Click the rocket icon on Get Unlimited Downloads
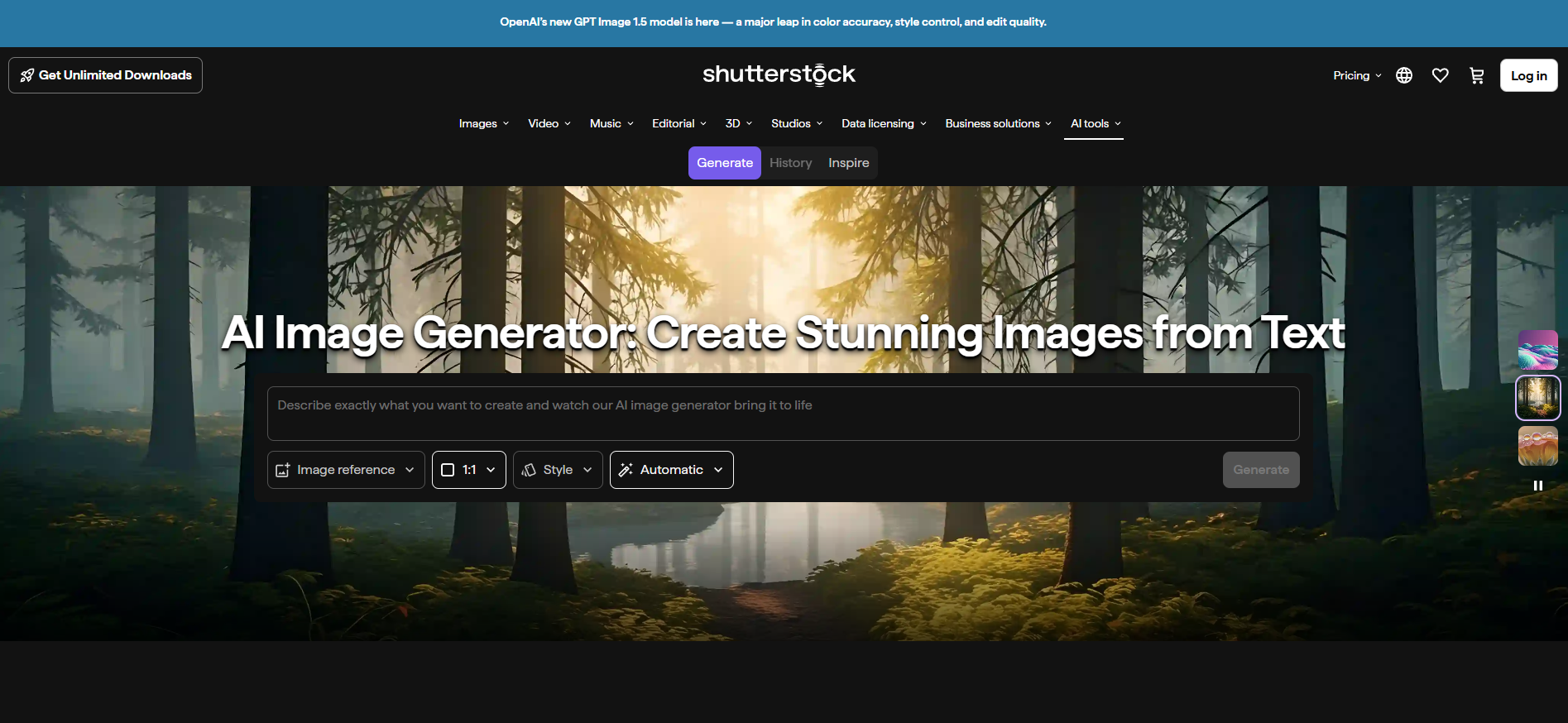The width and height of the screenshot is (1568, 723). pos(27,75)
